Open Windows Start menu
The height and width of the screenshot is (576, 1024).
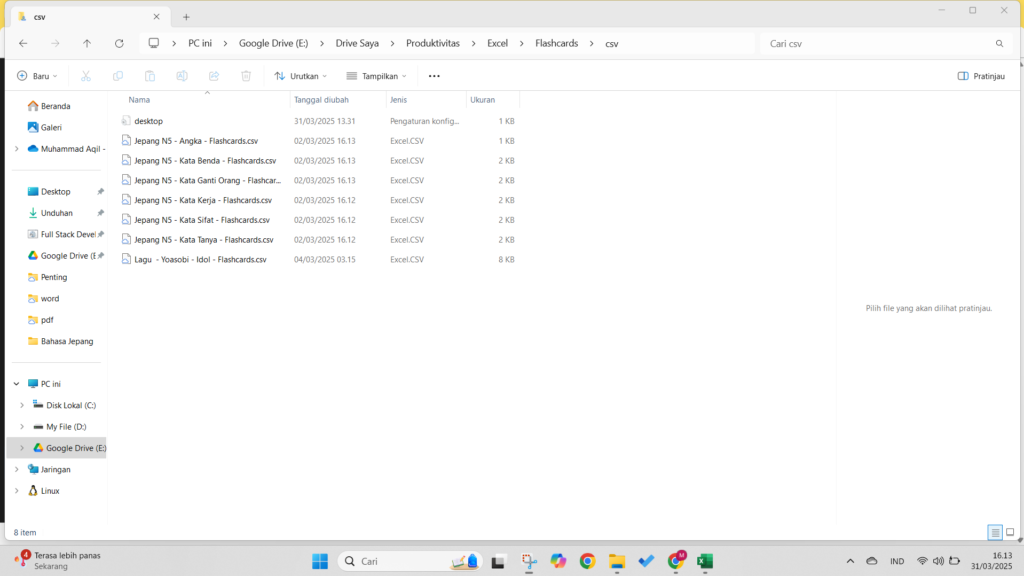click(320, 561)
